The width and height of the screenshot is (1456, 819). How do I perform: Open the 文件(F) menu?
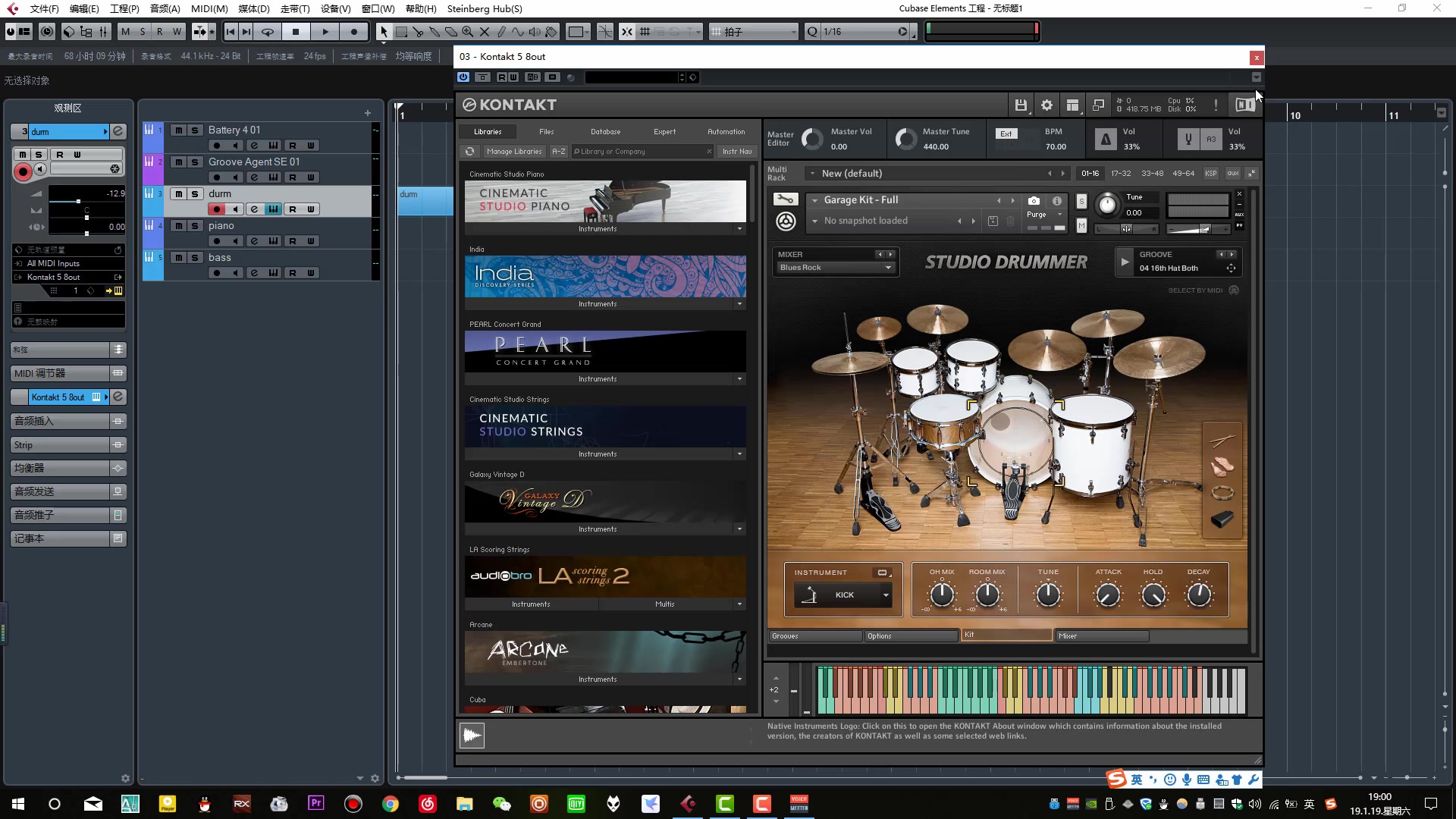[44, 8]
